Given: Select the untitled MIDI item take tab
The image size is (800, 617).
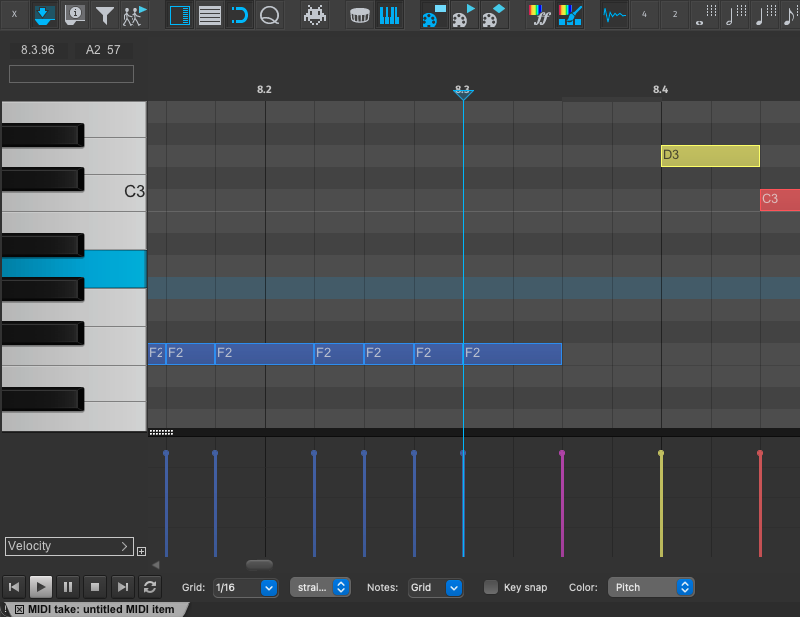Looking at the screenshot, I should click(95, 610).
